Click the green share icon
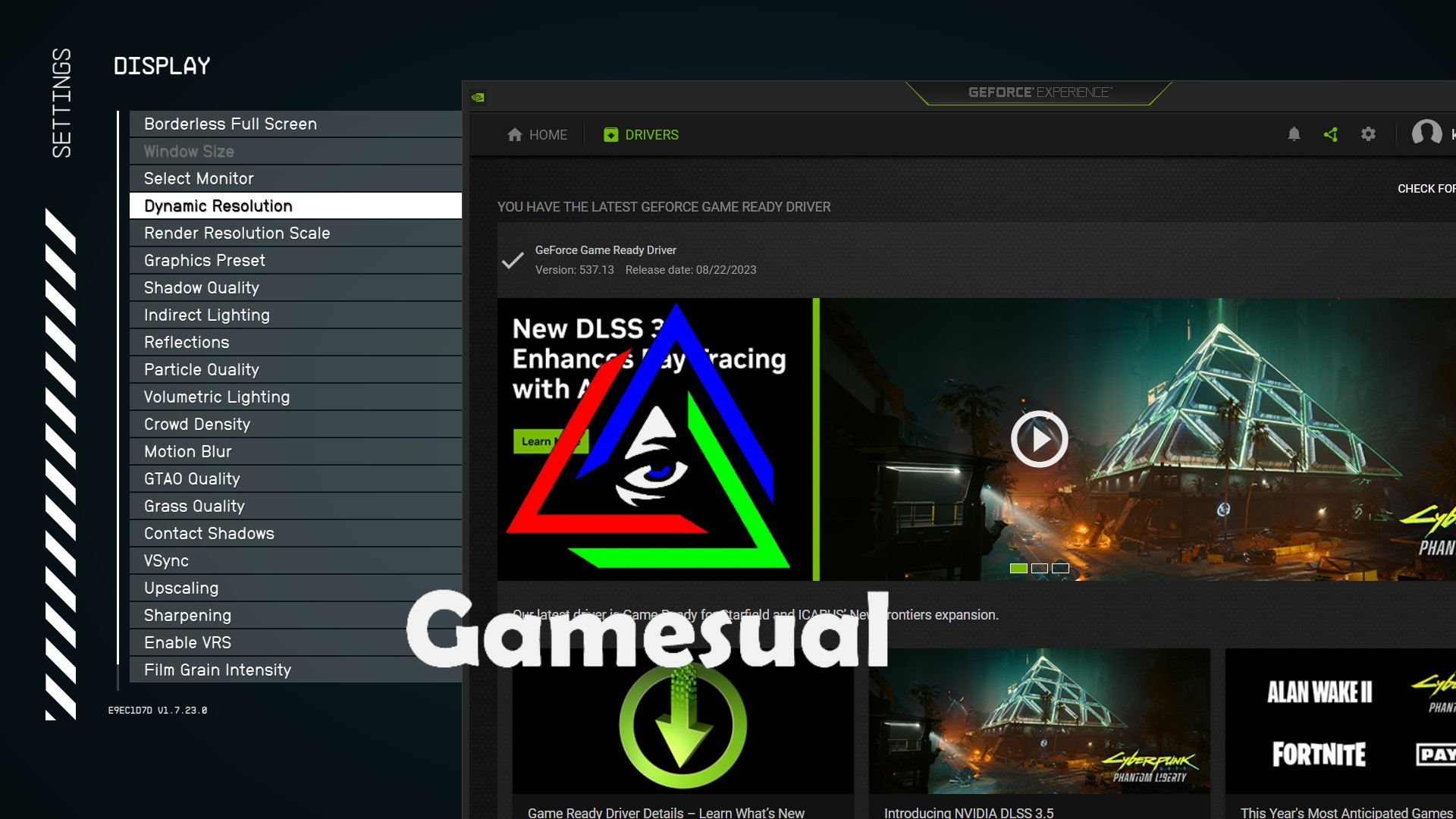Viewport: 1456px width, 819px height. click(1331, 134)
